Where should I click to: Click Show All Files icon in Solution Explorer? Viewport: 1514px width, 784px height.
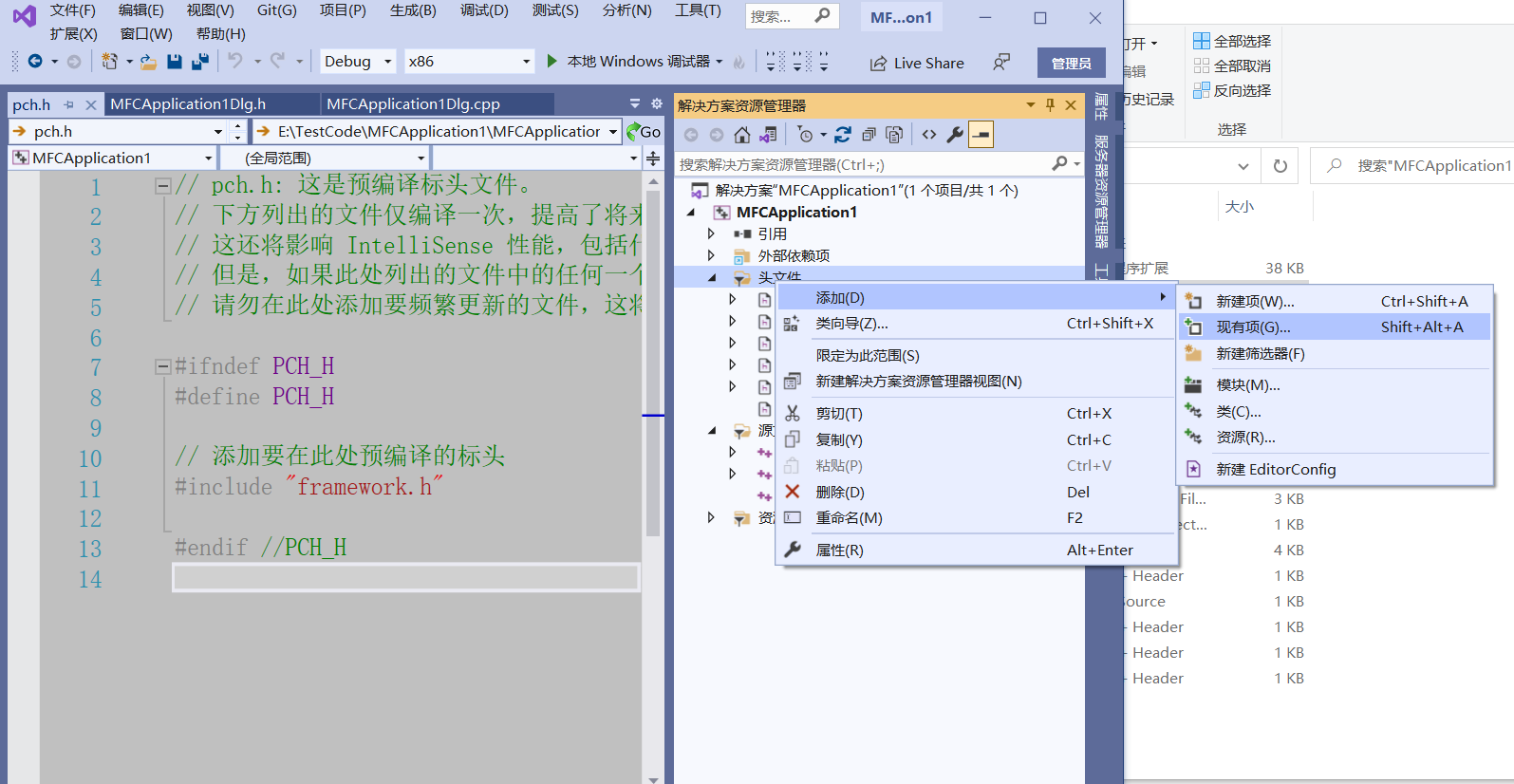pyautogui.click(x=894, y=135)
